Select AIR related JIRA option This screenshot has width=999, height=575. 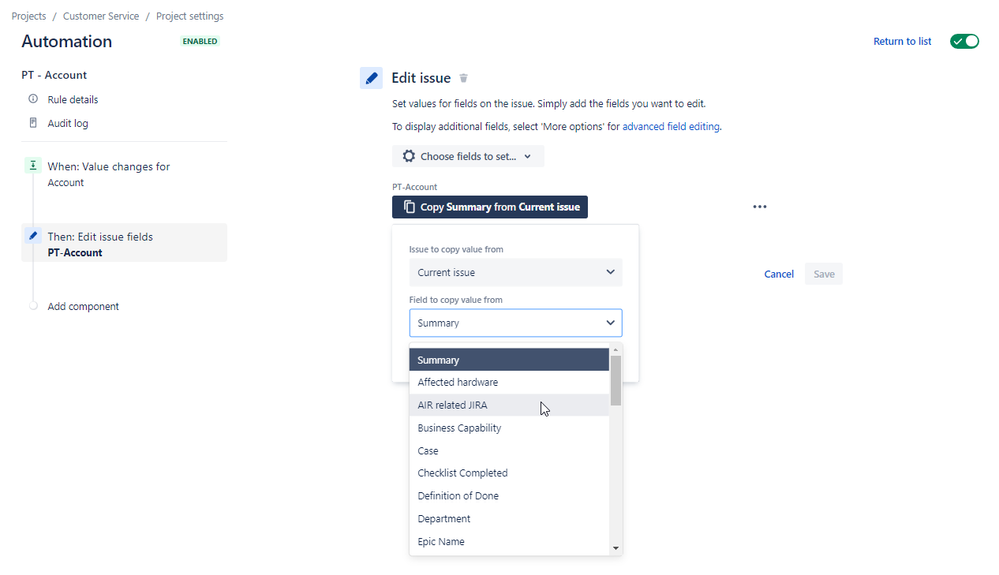[509, 405]
